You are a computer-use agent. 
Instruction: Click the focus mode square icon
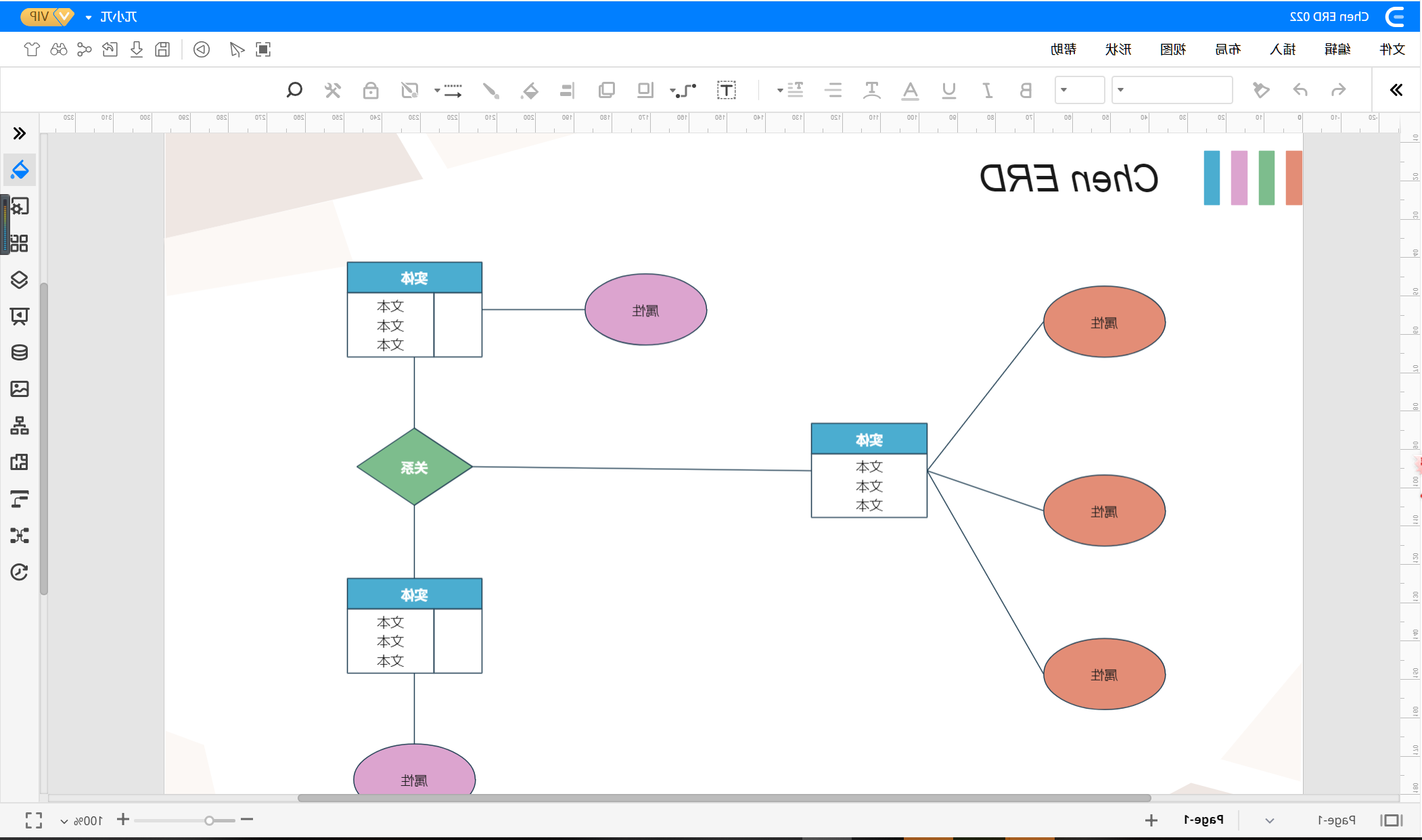pyautogui.click(x=263, y=49)
